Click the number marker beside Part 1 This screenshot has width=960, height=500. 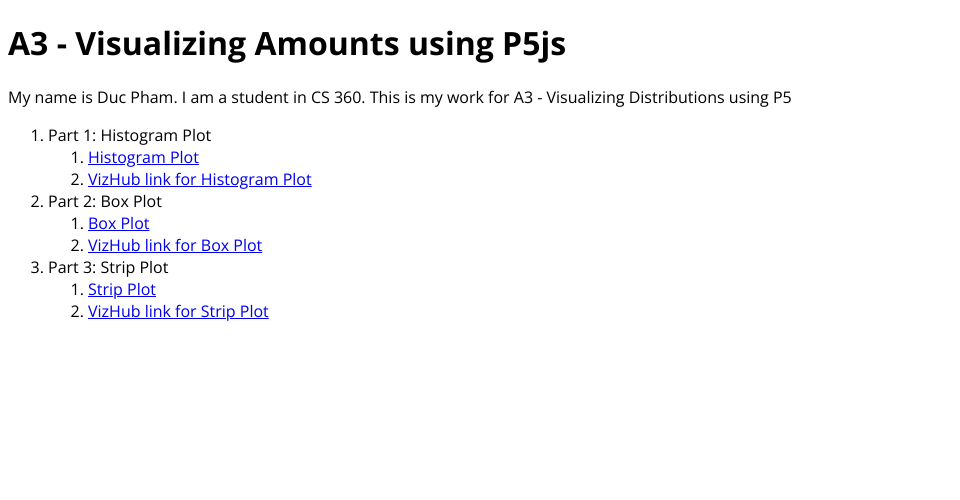pyautogui.click(x=37, y=136)
